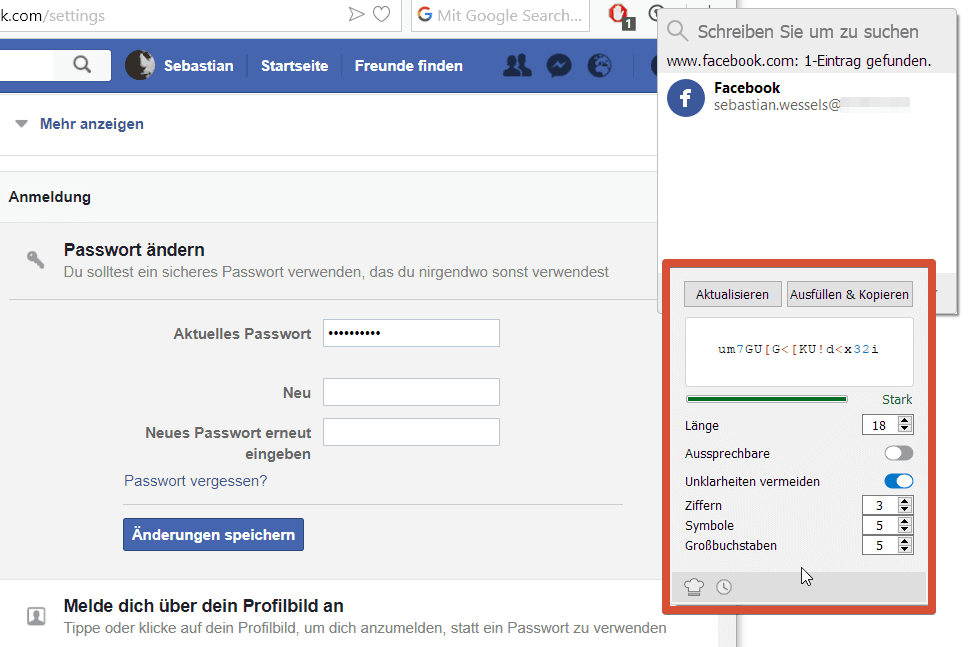
Task: Click the browser address bar URL
Action: [x=53, y=15]
